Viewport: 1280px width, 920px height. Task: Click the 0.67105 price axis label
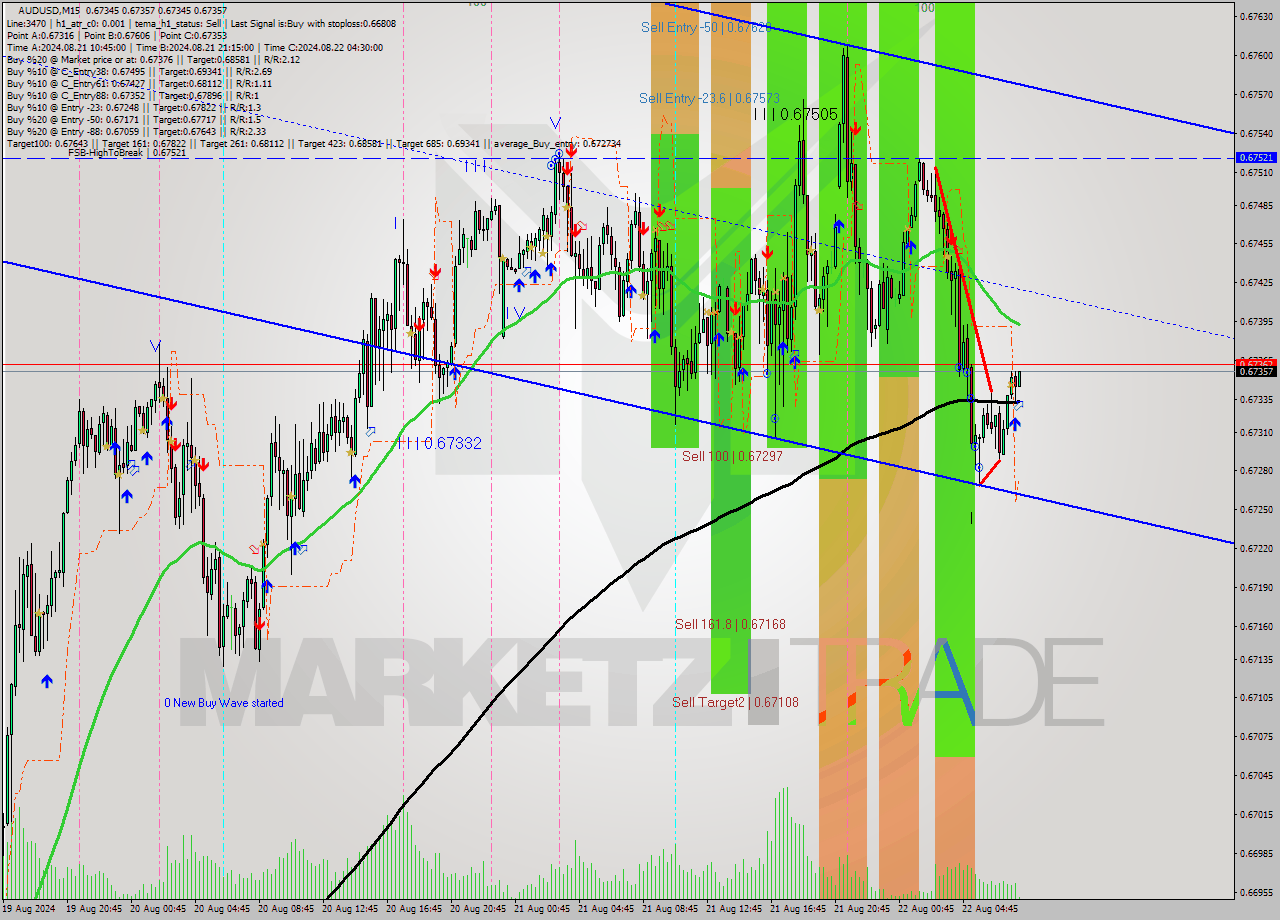click(x=1256, y=698)
